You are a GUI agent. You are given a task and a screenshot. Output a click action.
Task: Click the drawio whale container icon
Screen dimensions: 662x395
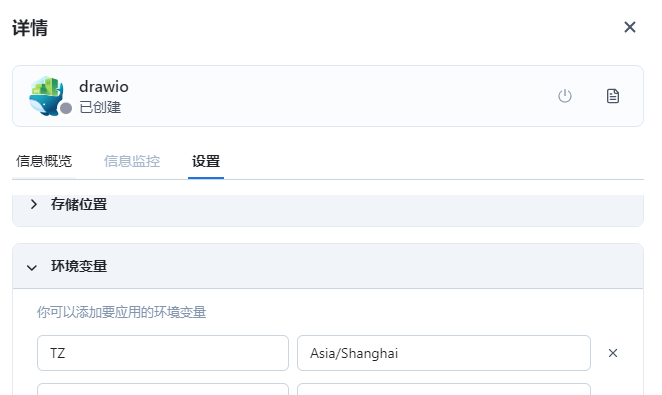tap(46, 96)
